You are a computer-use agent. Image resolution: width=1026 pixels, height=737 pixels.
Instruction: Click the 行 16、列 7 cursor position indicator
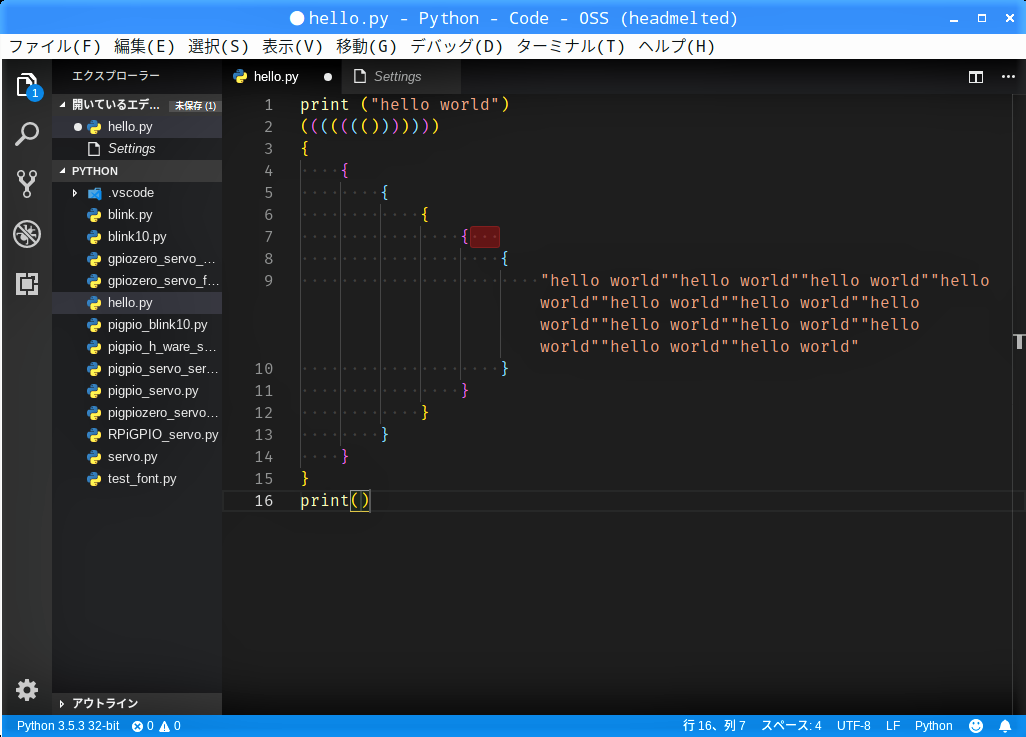point(714,726)
